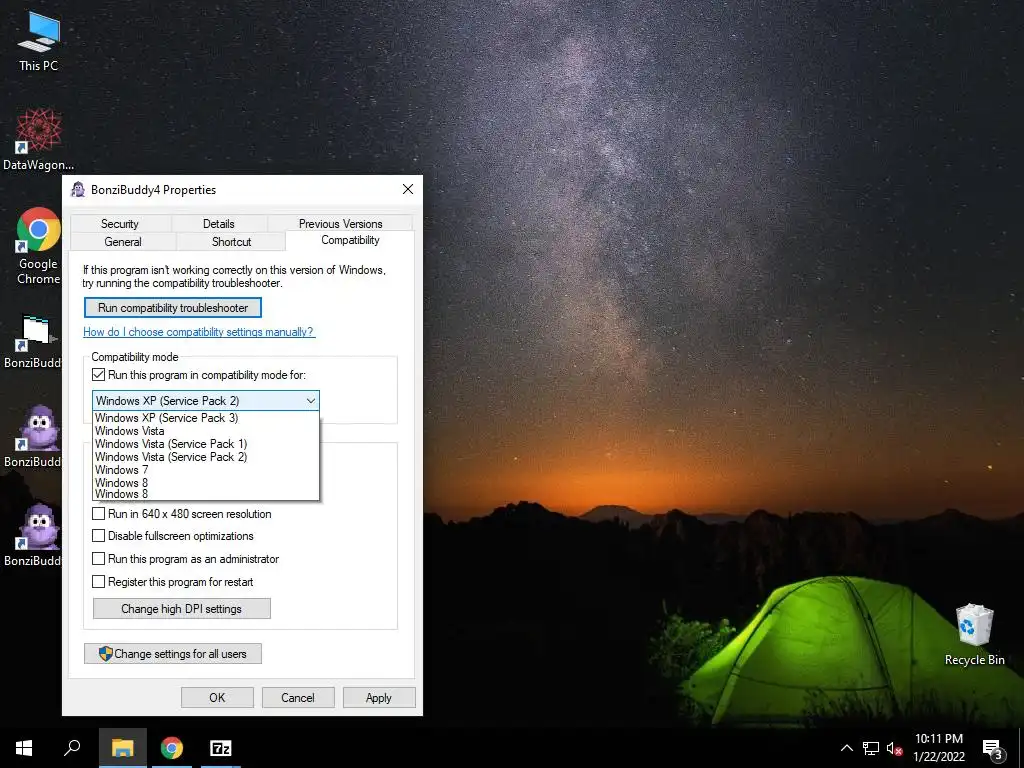Check Register this program for restart
1024x768 pixels.
(x=99, y=581)
